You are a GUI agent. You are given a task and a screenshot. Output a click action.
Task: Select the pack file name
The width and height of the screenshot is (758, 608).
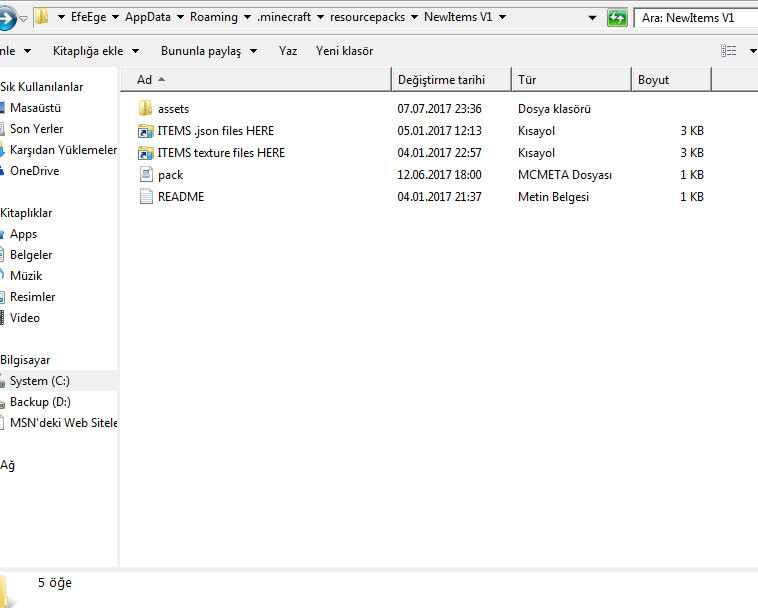click(170, 175)
